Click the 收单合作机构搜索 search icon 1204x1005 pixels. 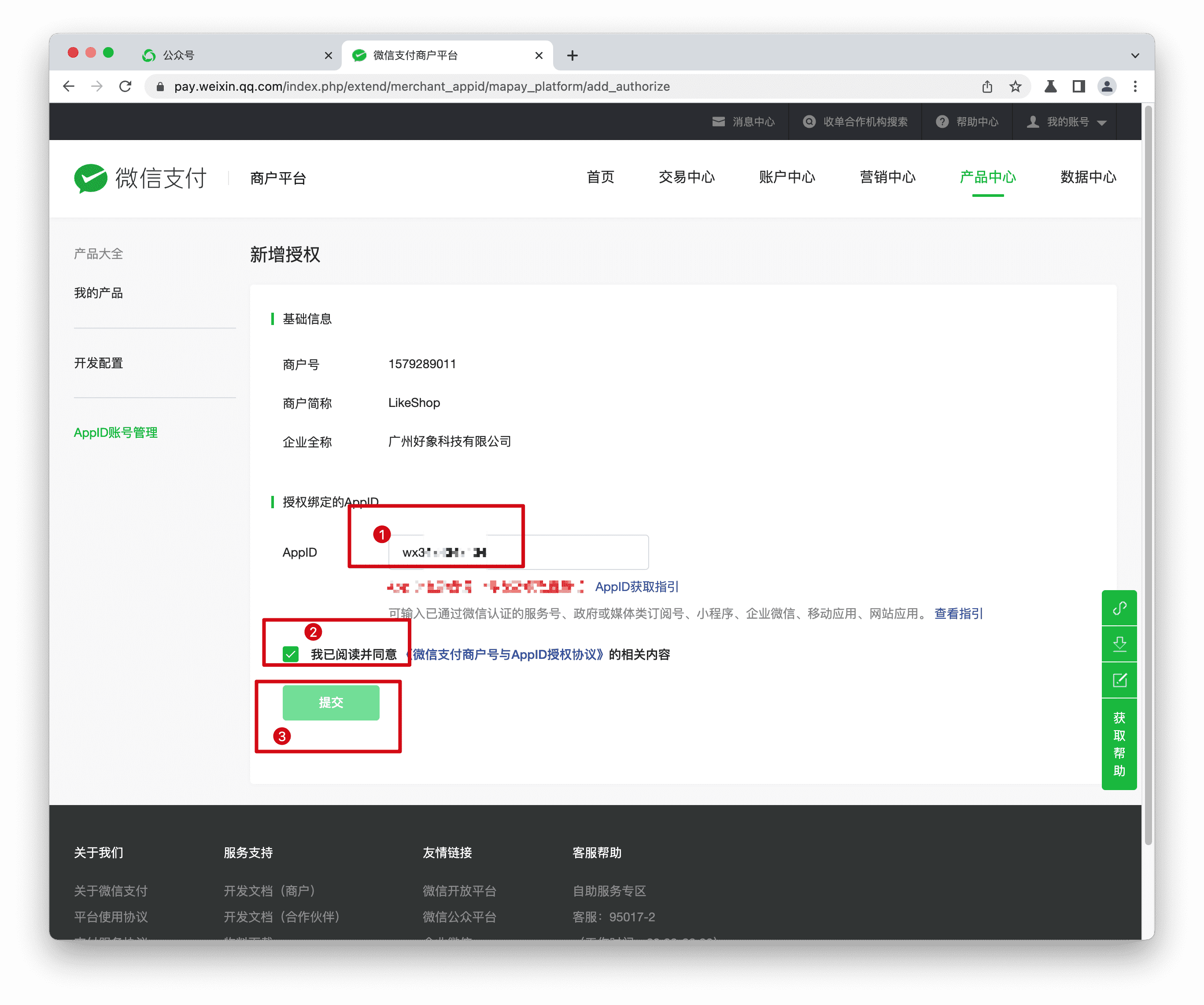pyautogui.click(x=809, y=122)
